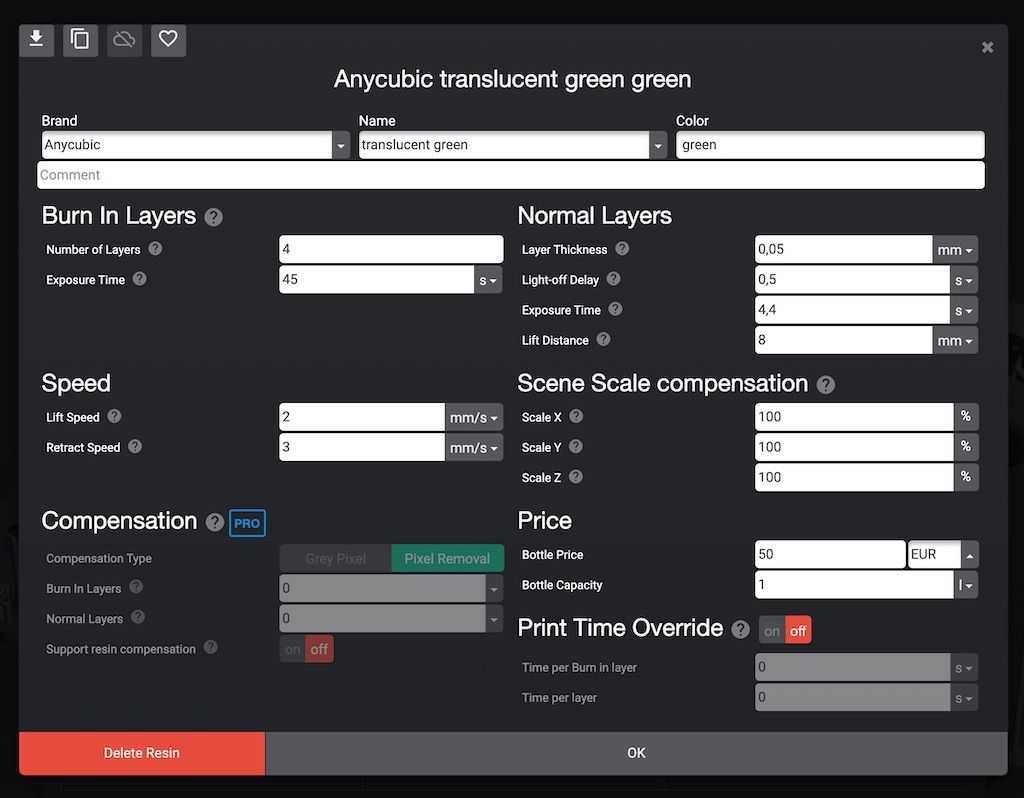
Task: Click the Time per Burn in layer field
Action: tap(852, 667)
